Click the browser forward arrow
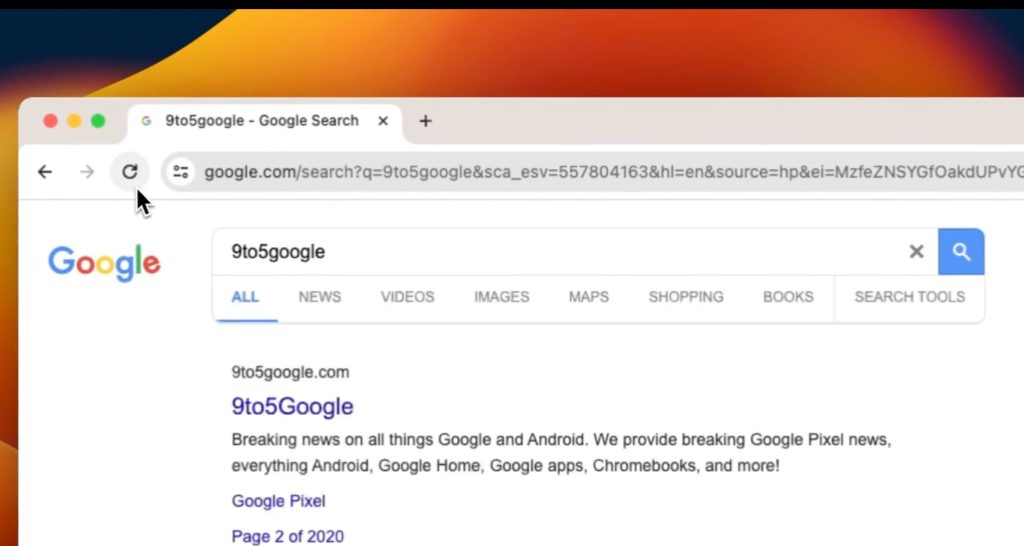 87,172
